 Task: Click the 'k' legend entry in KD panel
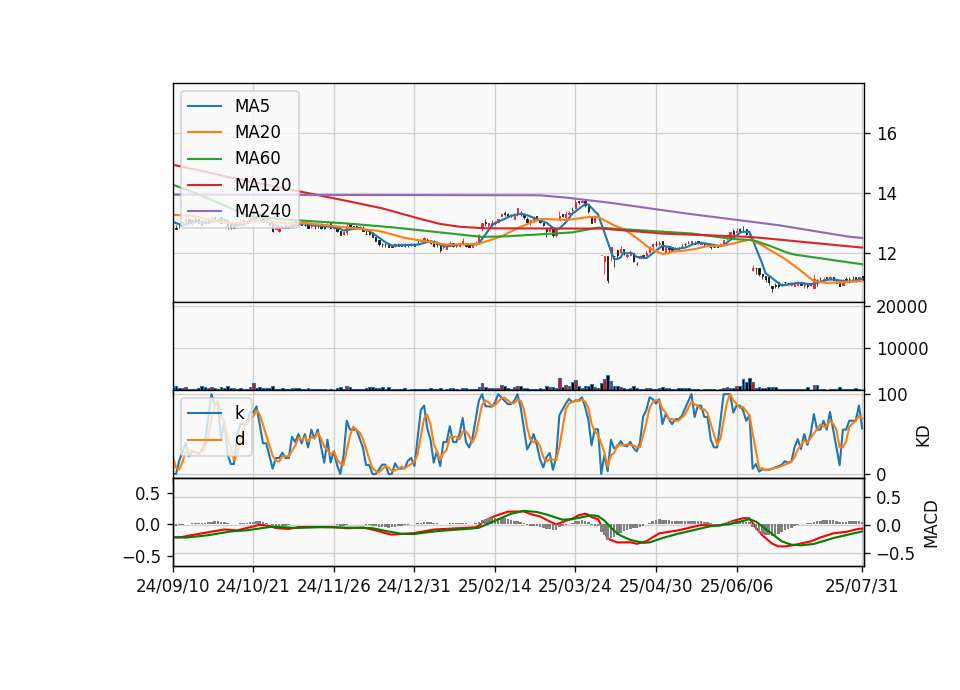(x=240, y=413)
